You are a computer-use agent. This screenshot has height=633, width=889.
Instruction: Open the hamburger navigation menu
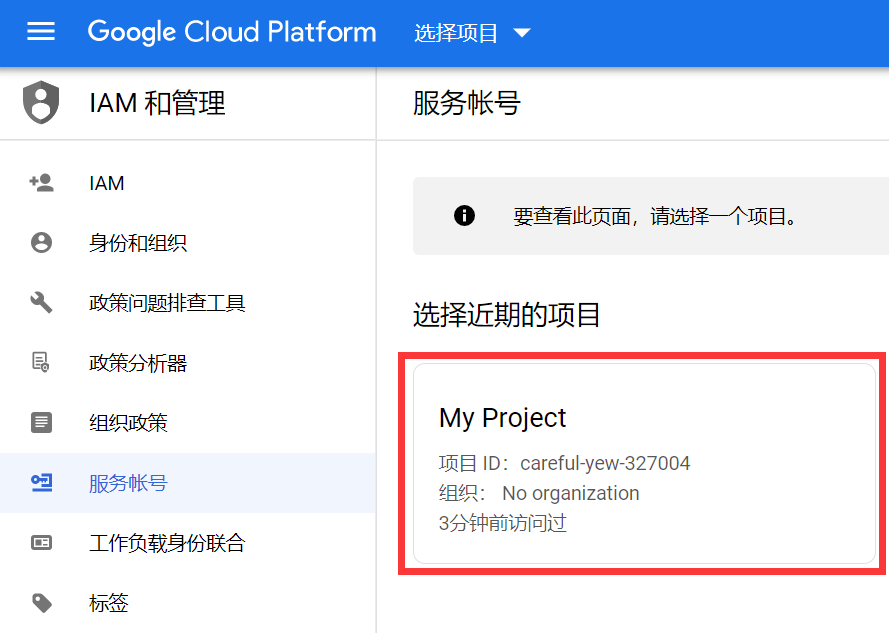41,32
